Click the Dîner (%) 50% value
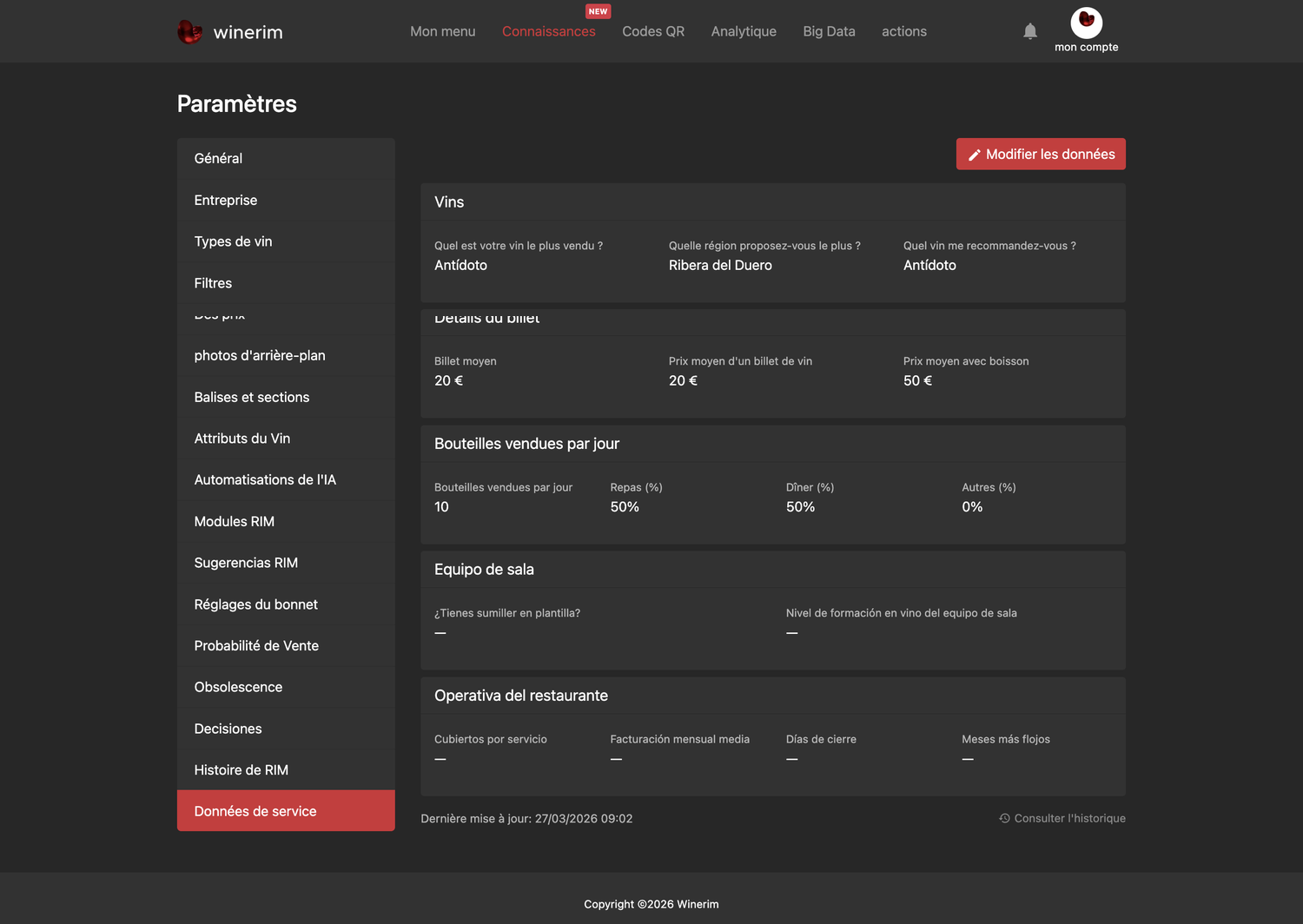 800,507
